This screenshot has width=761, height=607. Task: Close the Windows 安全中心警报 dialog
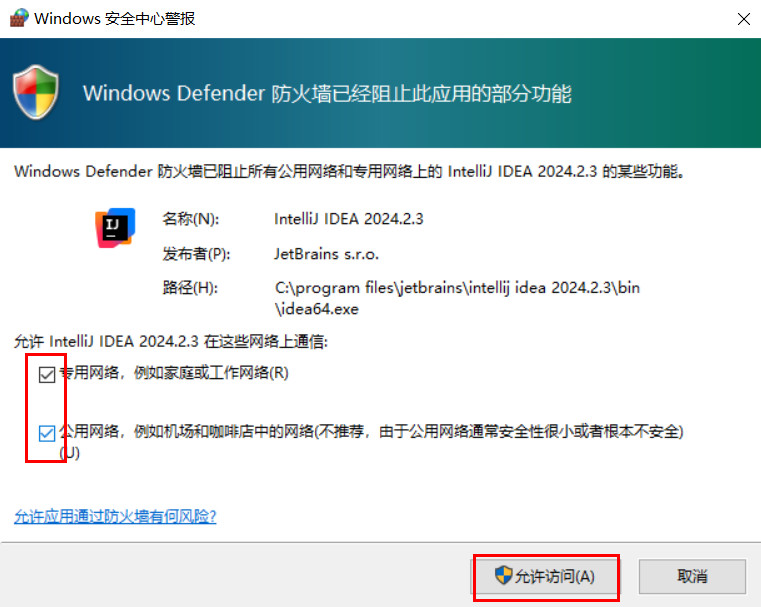click(x=744, y=19)
